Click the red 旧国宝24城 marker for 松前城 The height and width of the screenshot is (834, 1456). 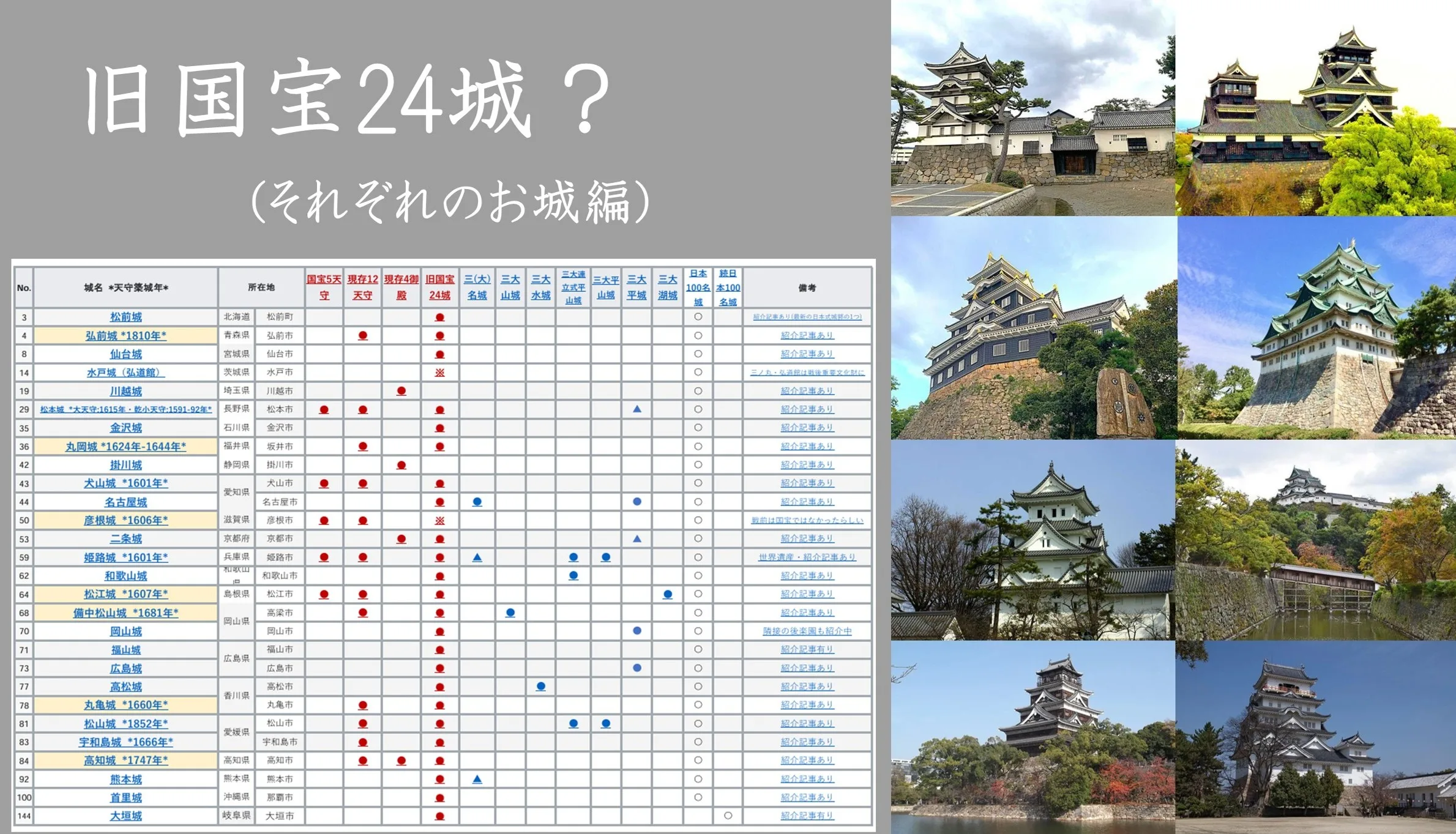point(439,317)
